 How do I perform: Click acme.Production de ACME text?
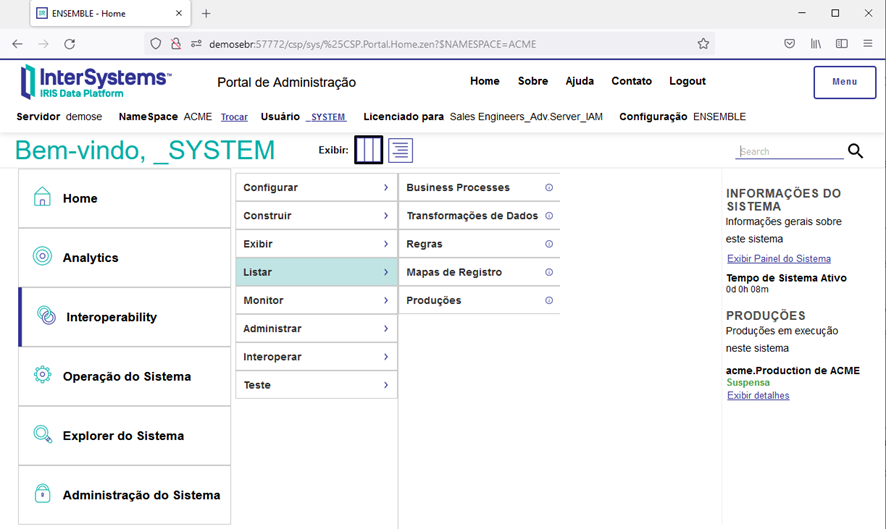click(793, 371)
